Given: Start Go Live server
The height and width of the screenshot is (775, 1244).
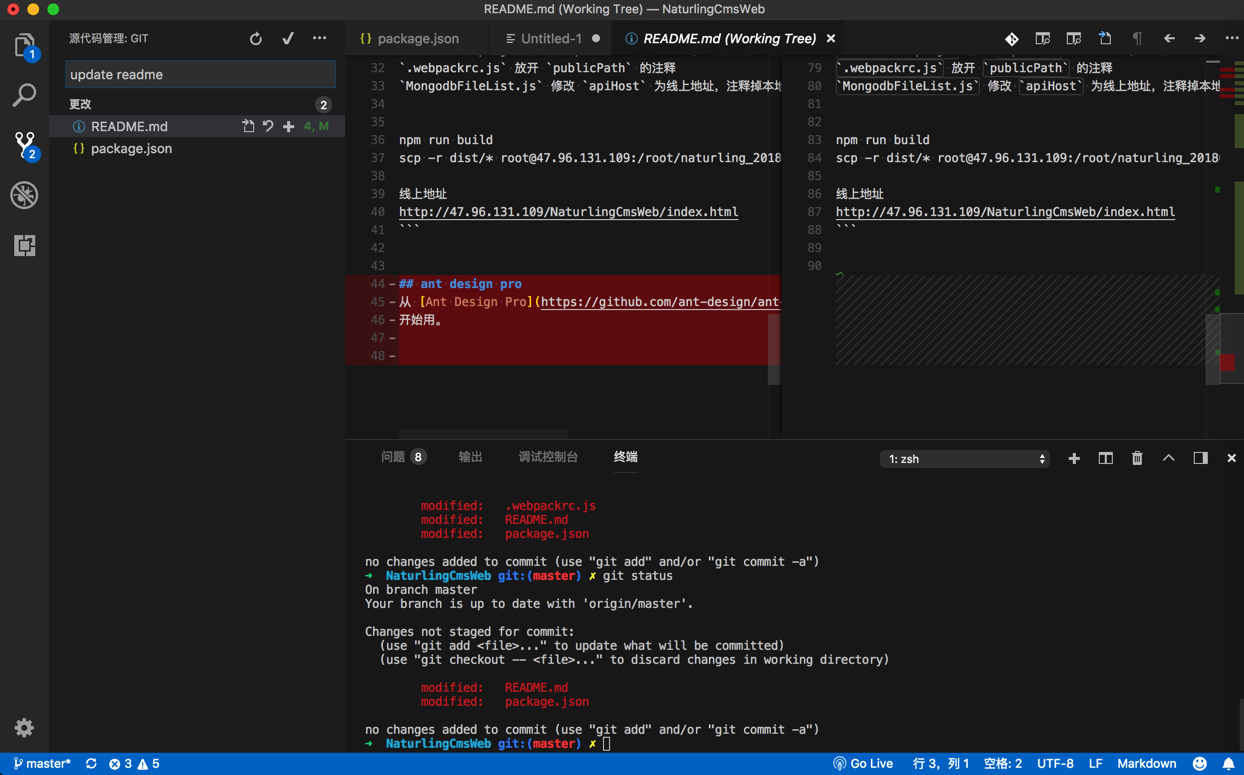Looking at the screenshot, I should tap(863, 764).
